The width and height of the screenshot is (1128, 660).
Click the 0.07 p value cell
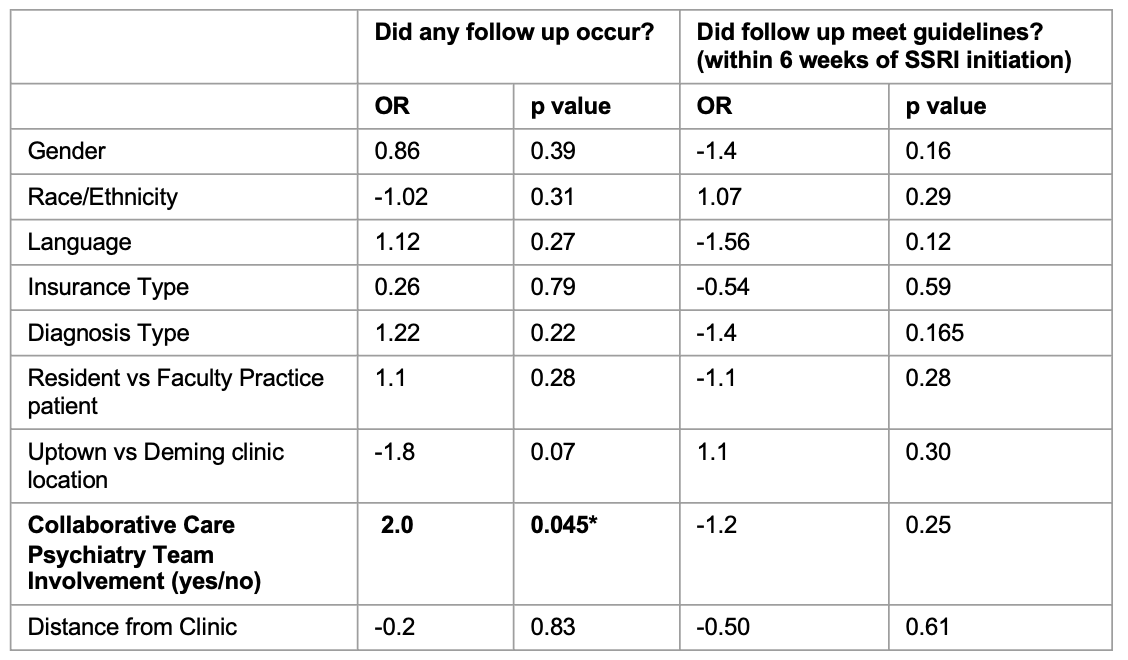tap(552, 452)
